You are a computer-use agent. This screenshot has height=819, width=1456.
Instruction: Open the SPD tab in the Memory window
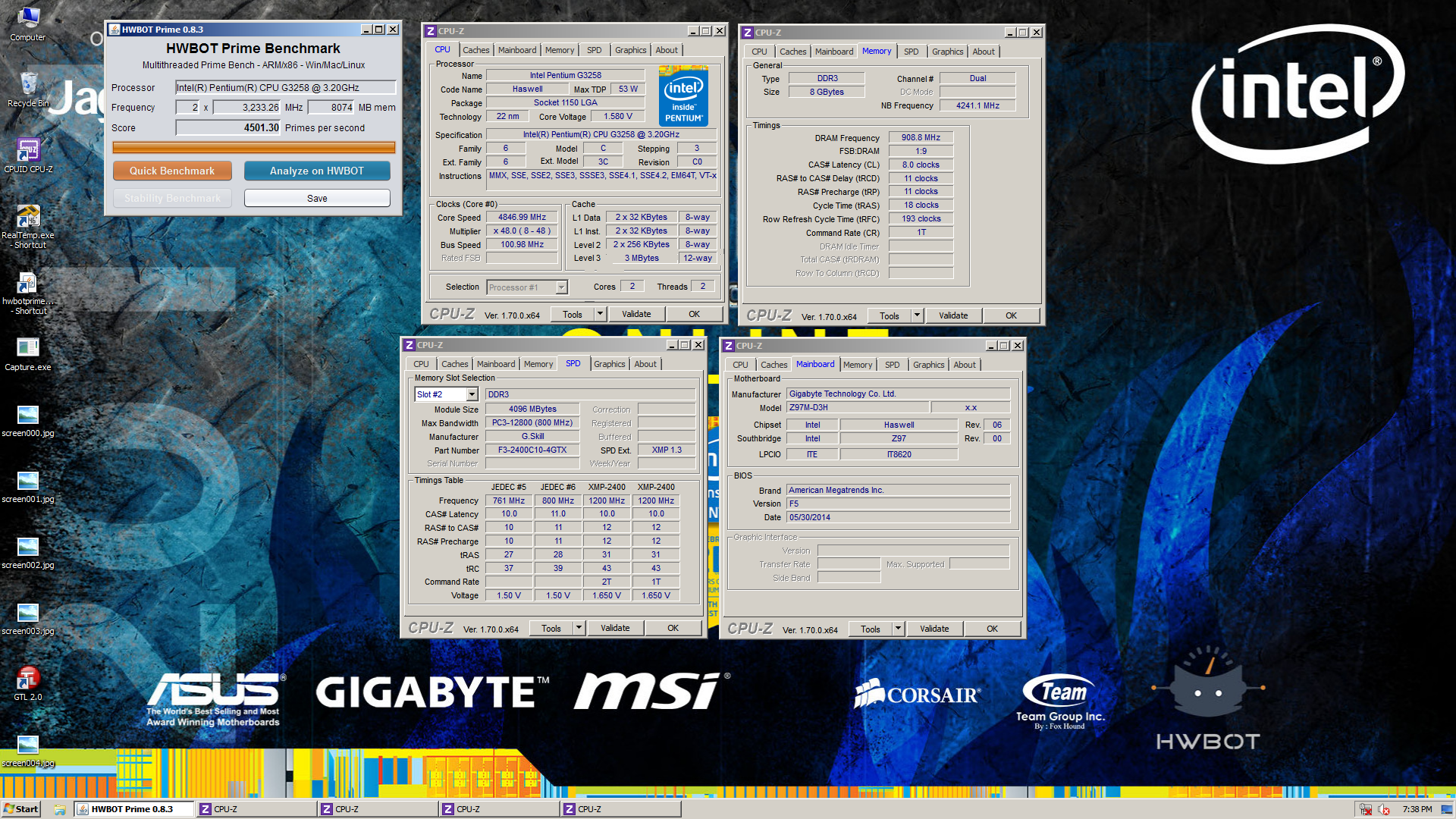tap(912, 52)
